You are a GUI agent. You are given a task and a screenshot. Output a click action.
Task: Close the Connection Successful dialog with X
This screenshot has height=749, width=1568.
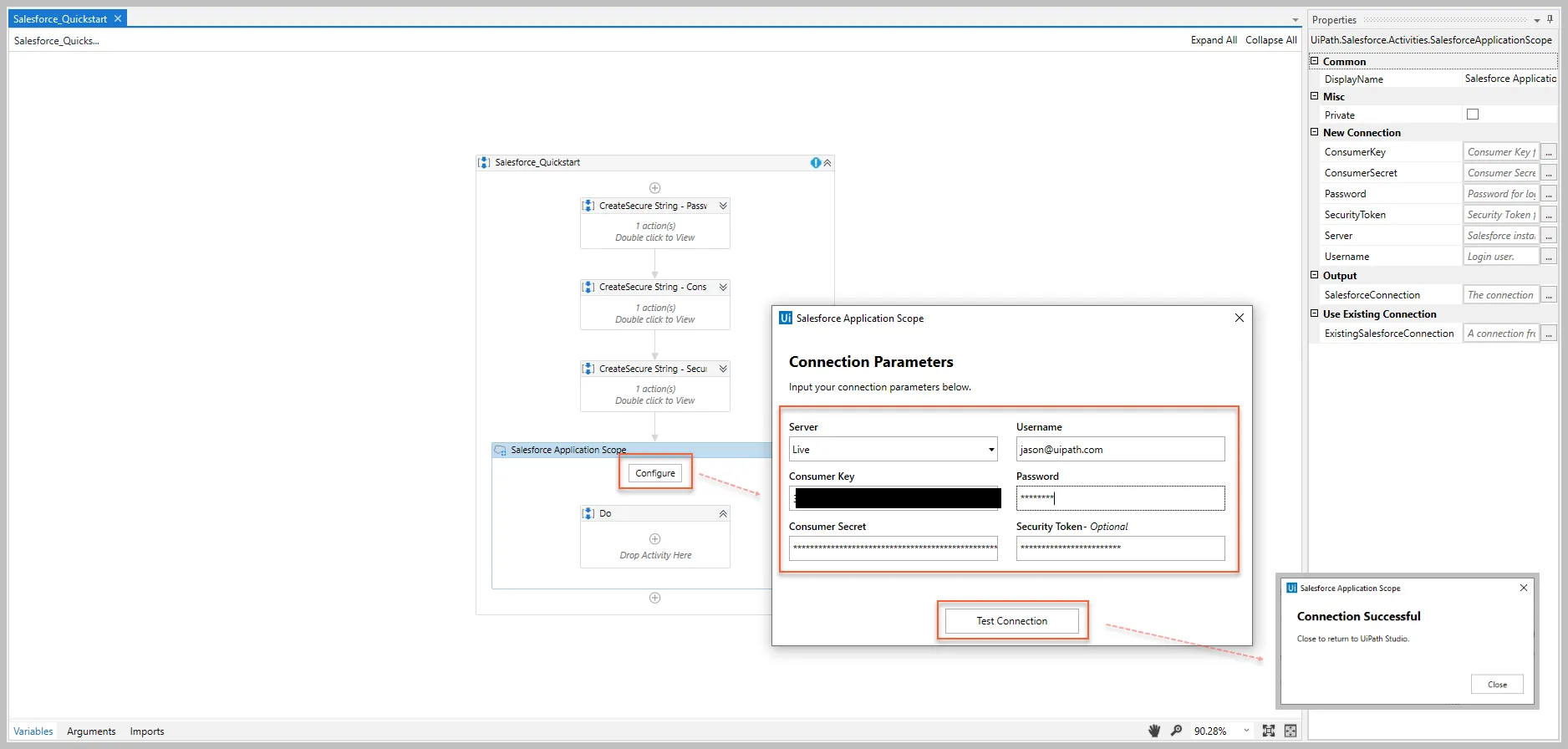1524,588
